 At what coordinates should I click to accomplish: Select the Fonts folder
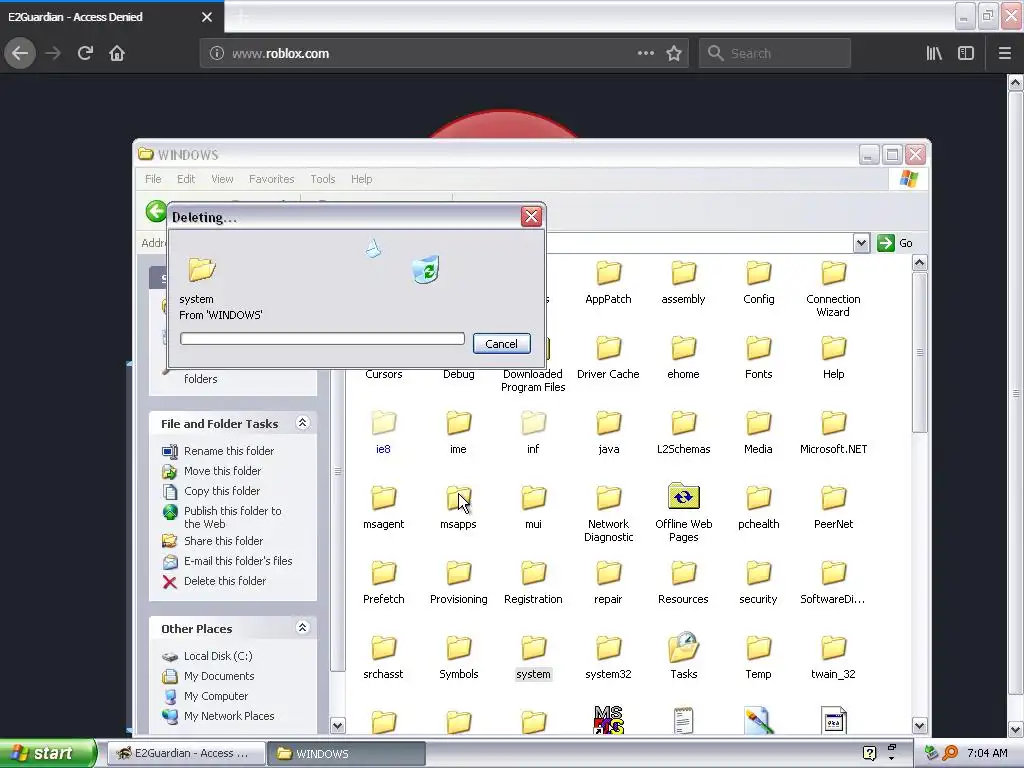coord(758,358)
